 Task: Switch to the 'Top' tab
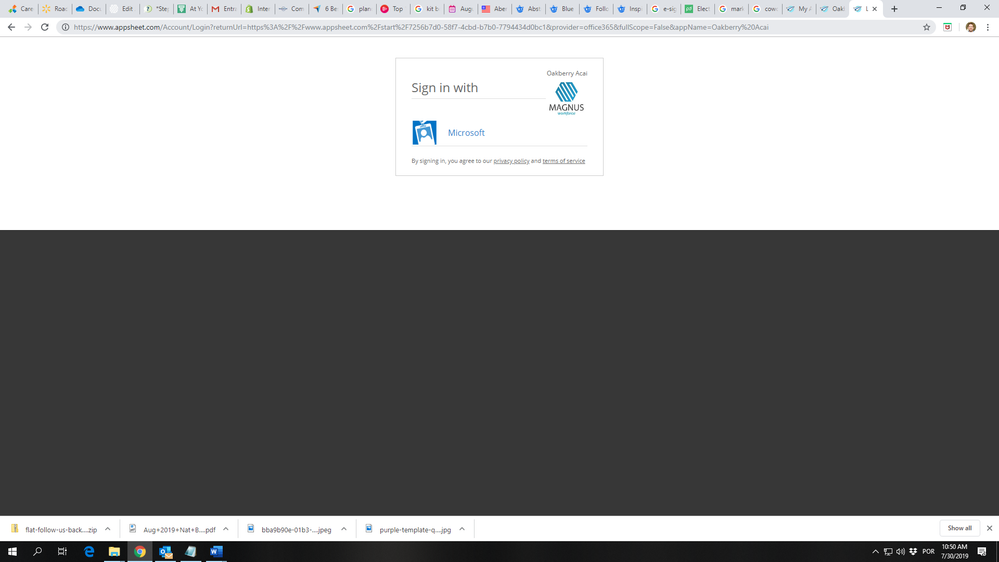coord(392,9)
